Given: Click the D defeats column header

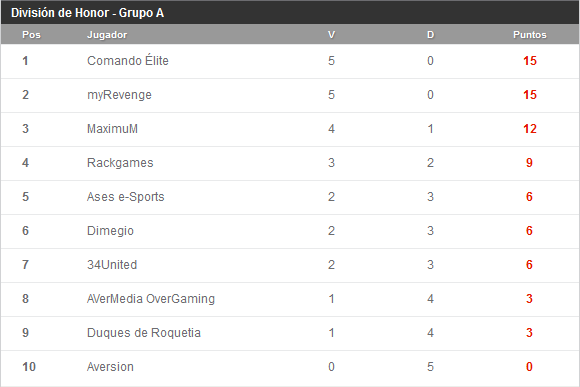Looking at the screenshot, I should pyautogui.click(x=430, y=35).
